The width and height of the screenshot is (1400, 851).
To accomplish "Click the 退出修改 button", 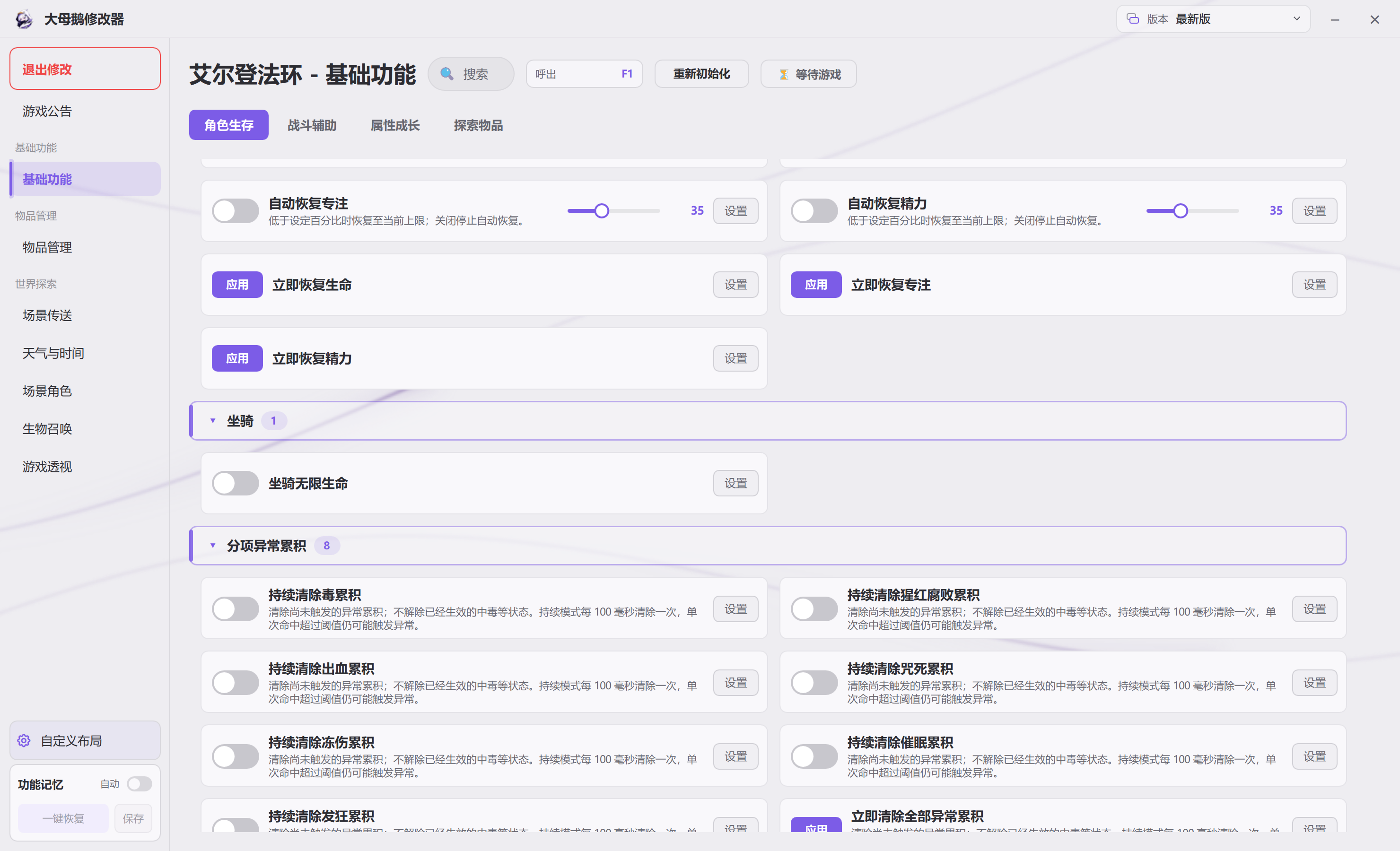I will [x=85, y=69].
